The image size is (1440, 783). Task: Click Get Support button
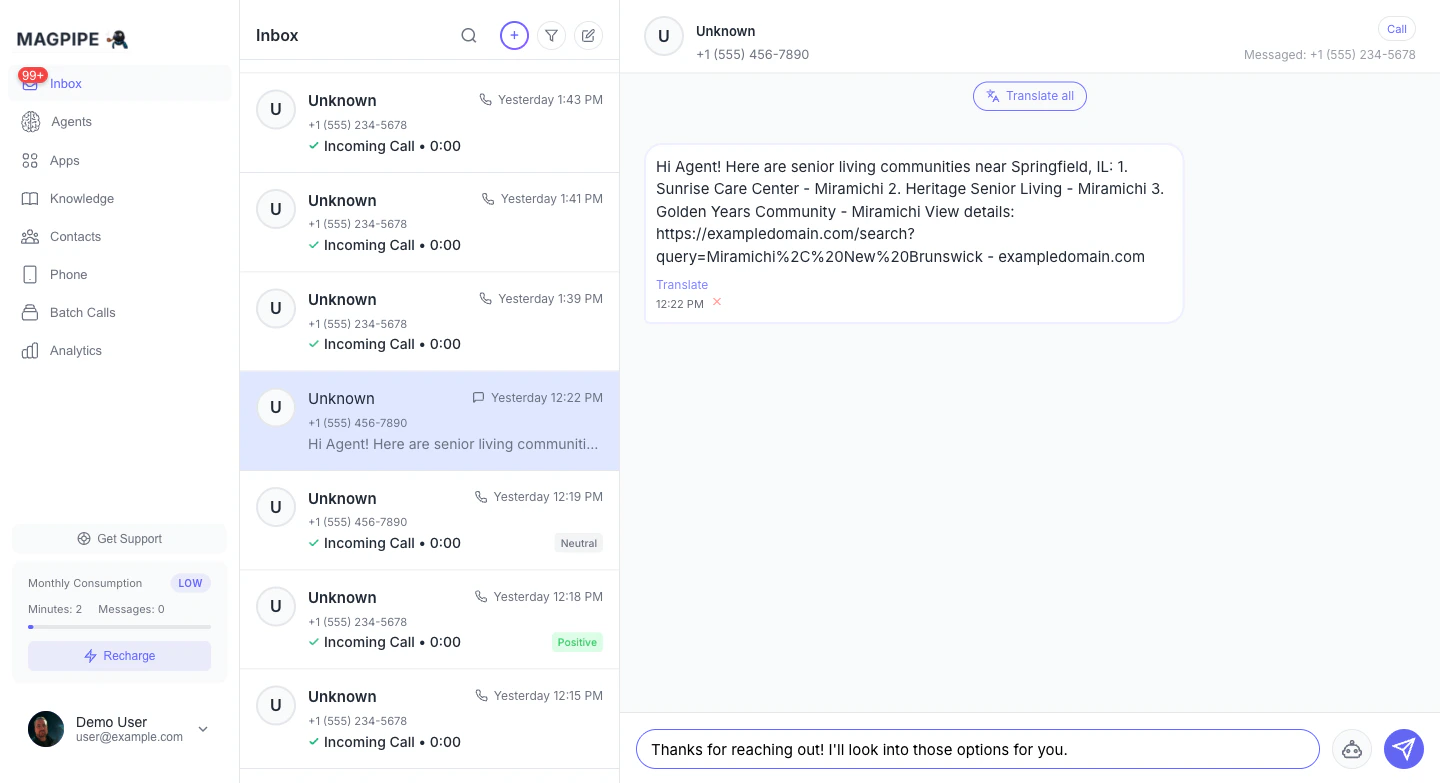point(120,539)
